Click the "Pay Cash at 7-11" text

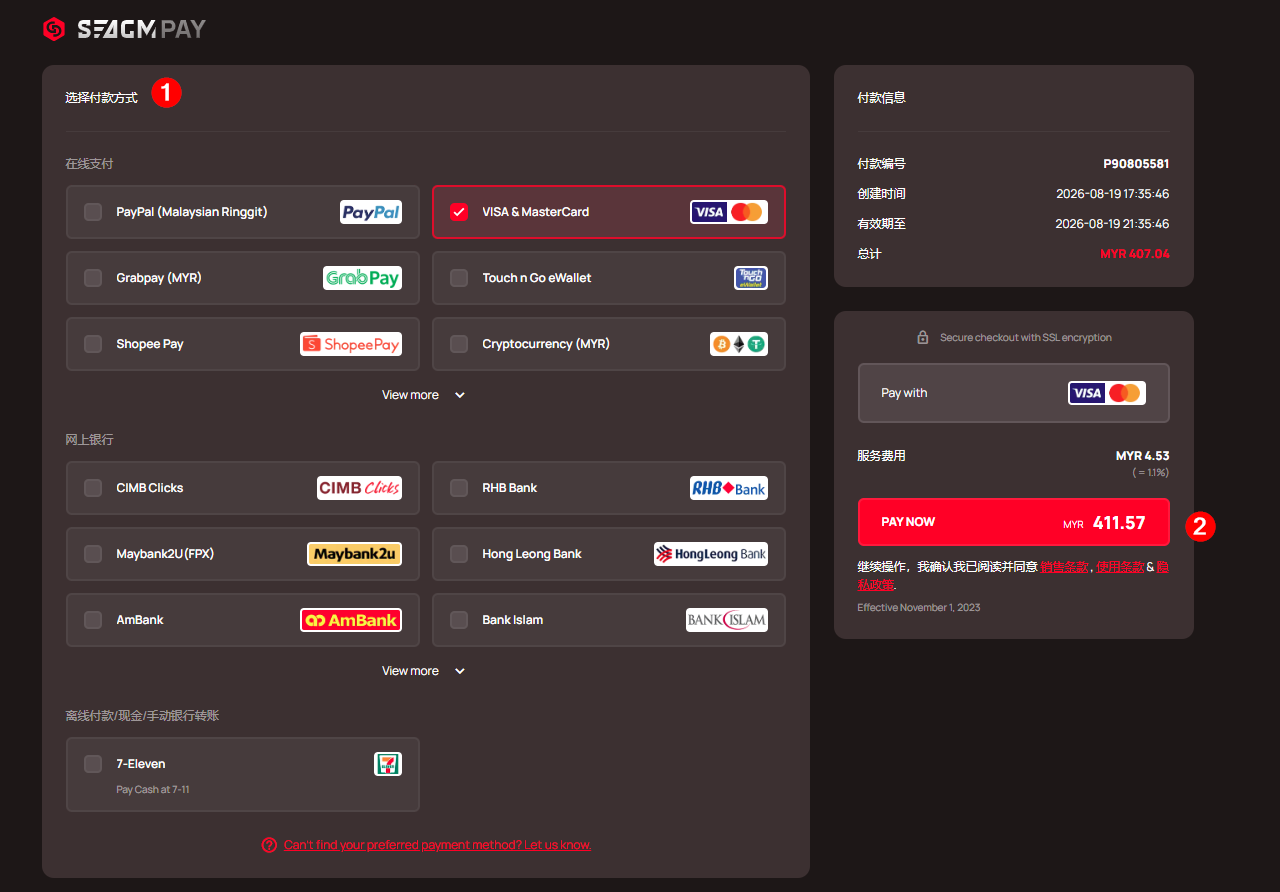coord(153,790)
